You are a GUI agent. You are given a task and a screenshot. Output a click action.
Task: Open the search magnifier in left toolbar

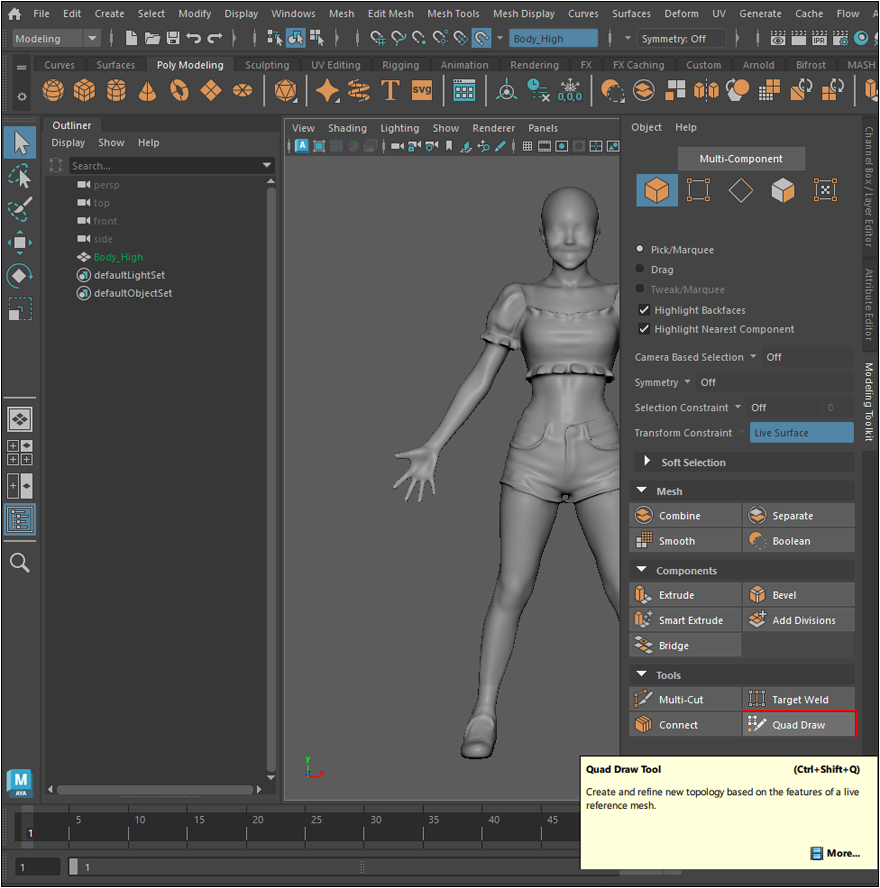[x=20, y=563]
